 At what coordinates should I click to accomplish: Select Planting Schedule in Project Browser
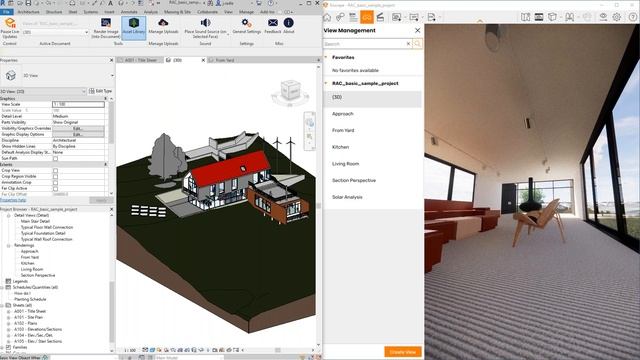coord(30,300)
